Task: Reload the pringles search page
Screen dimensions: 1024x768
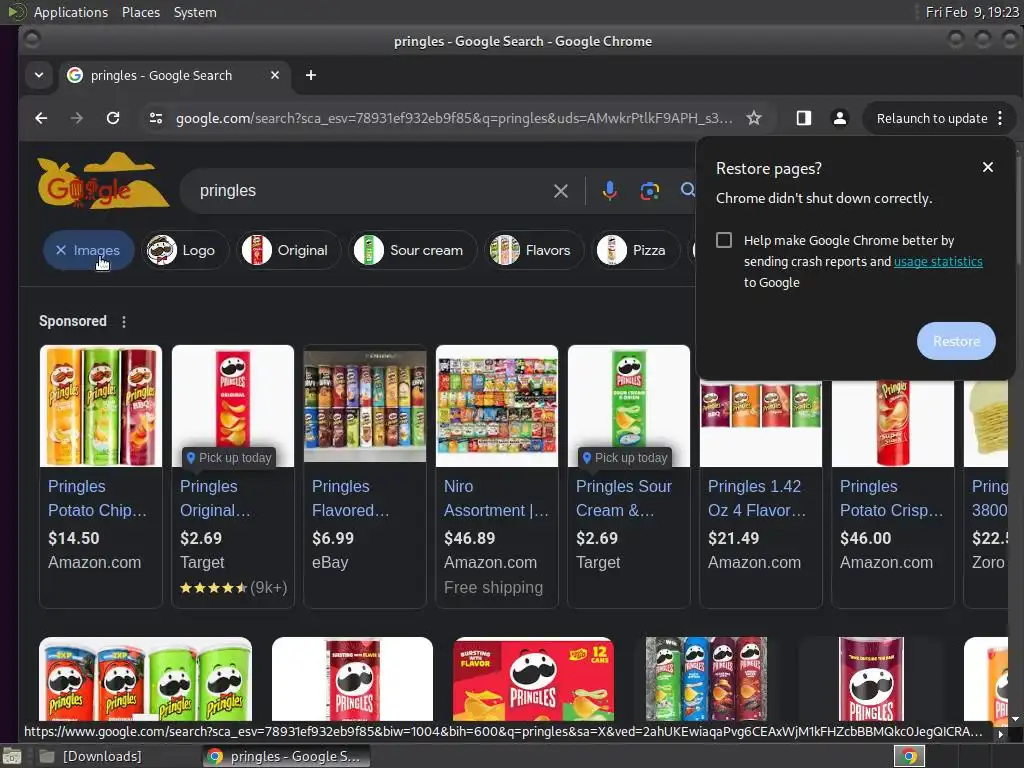Action: pyautogui.click(x=113, y=118)
